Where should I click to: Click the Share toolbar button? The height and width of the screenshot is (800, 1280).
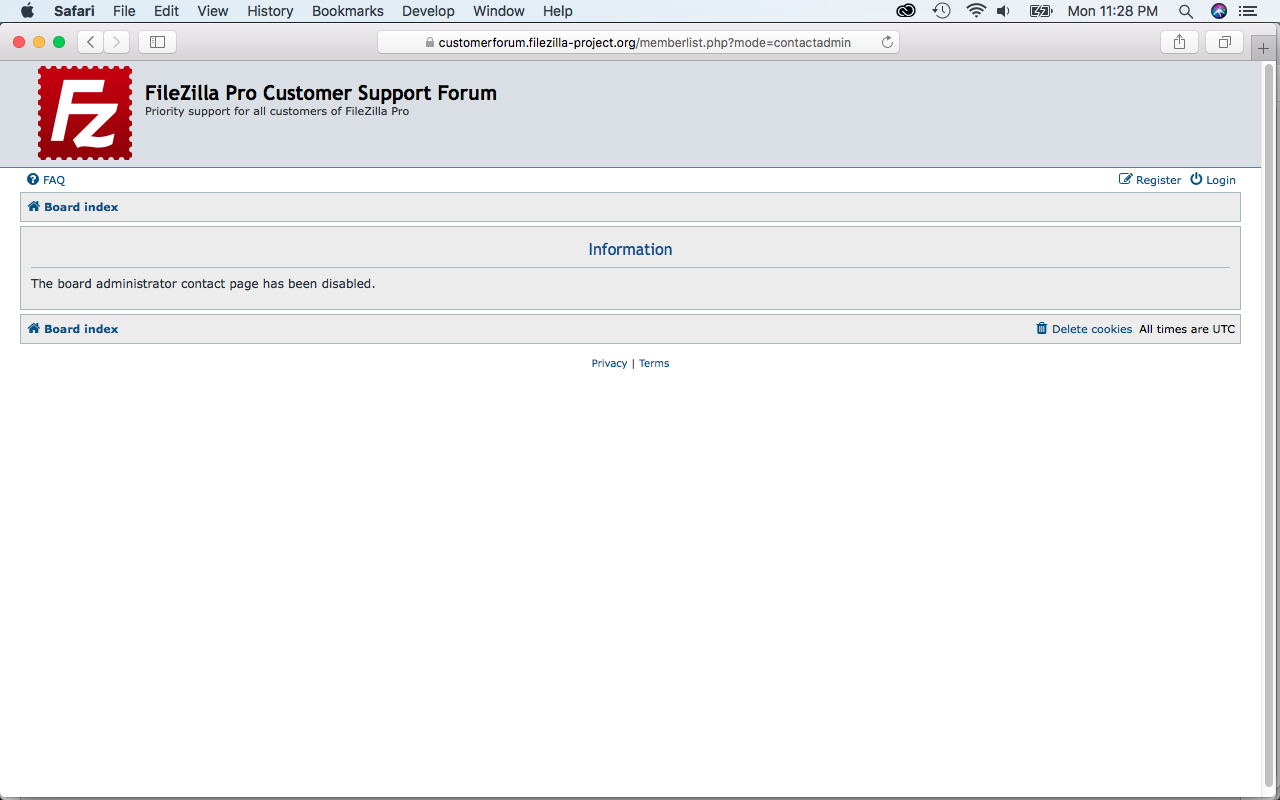tap(1179, 42)
